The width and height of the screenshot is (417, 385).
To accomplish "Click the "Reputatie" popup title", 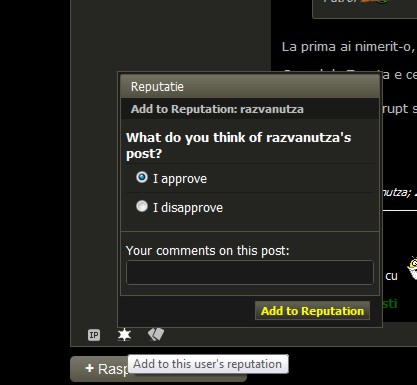I will click(x=157, y=87).
